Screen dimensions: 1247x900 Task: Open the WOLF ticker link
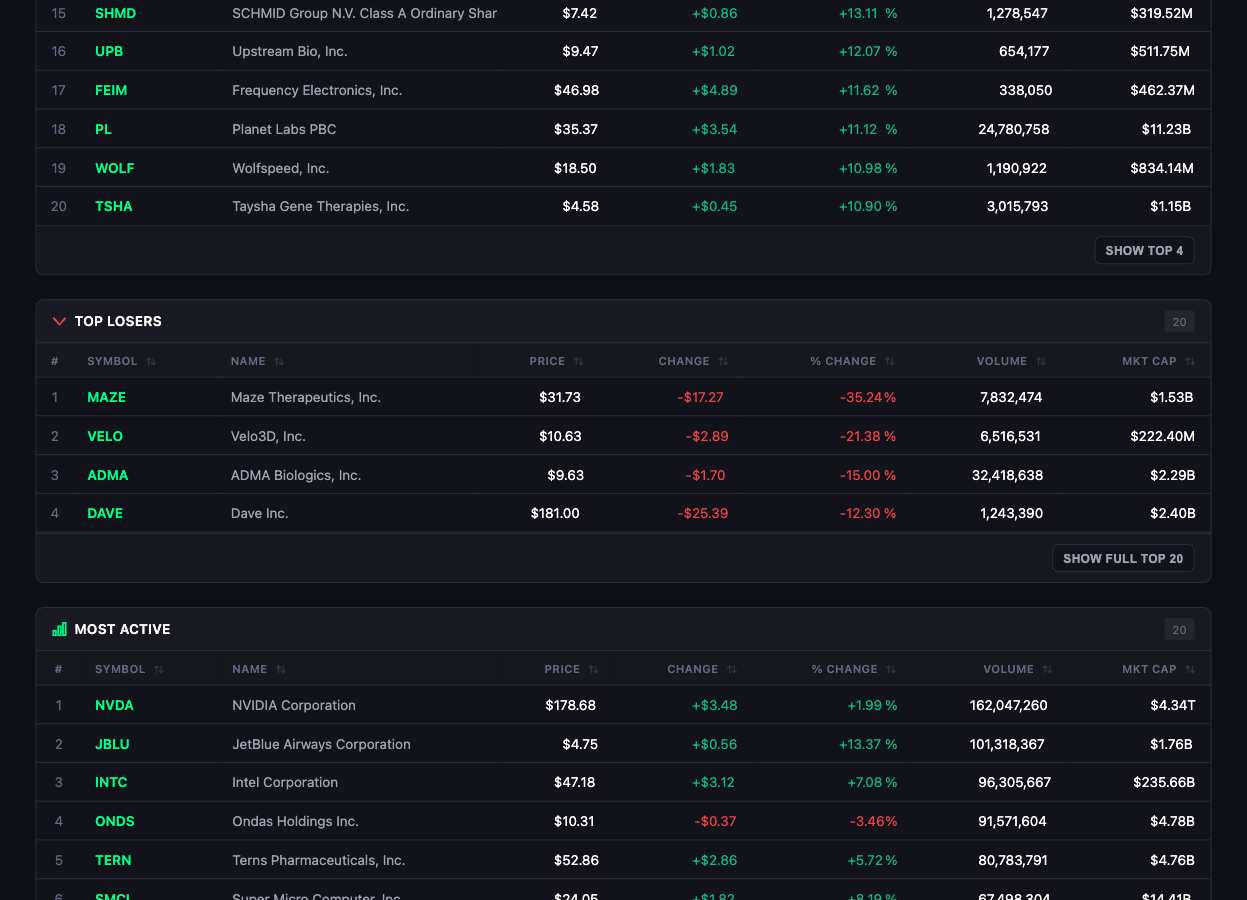114,168
